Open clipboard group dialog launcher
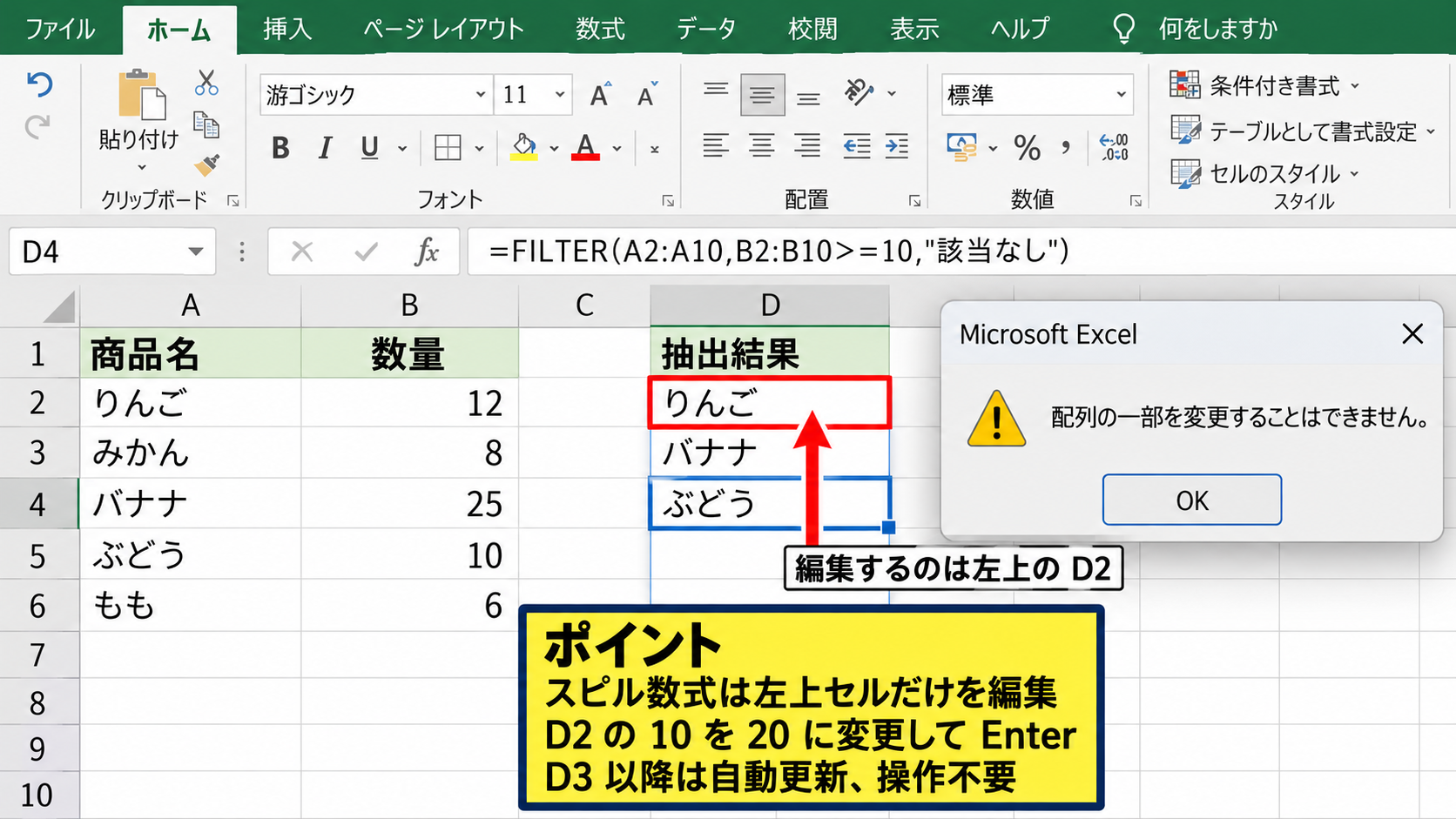The height and width of the screenshot is (819, 1456). 233,201
